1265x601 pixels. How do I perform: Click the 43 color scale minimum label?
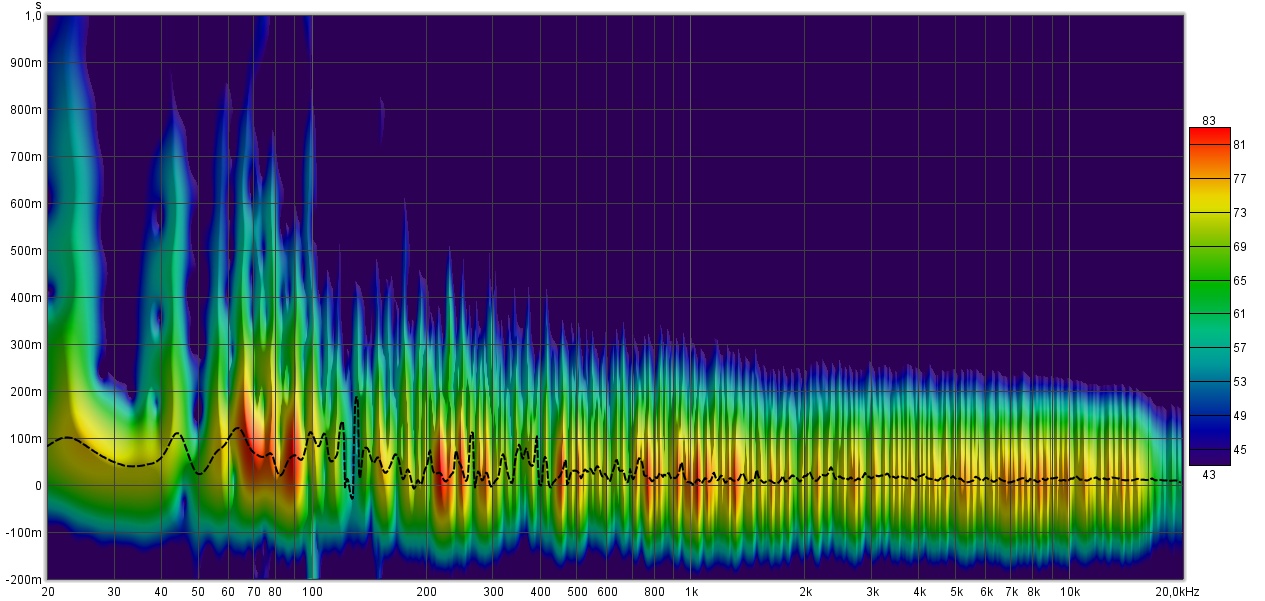(1209, 475)
